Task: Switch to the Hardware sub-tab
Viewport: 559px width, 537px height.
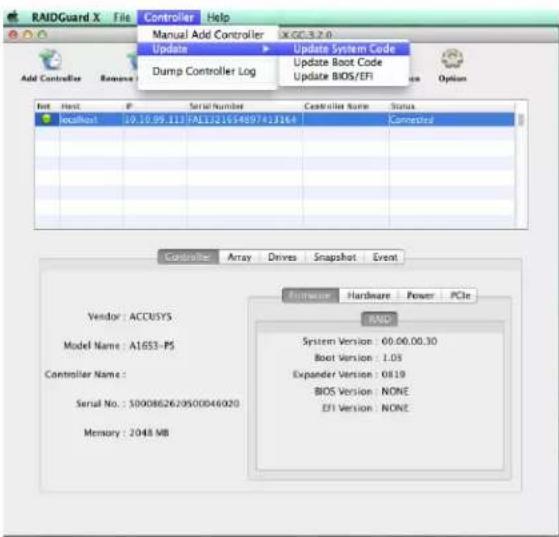Action: (369, 295)
